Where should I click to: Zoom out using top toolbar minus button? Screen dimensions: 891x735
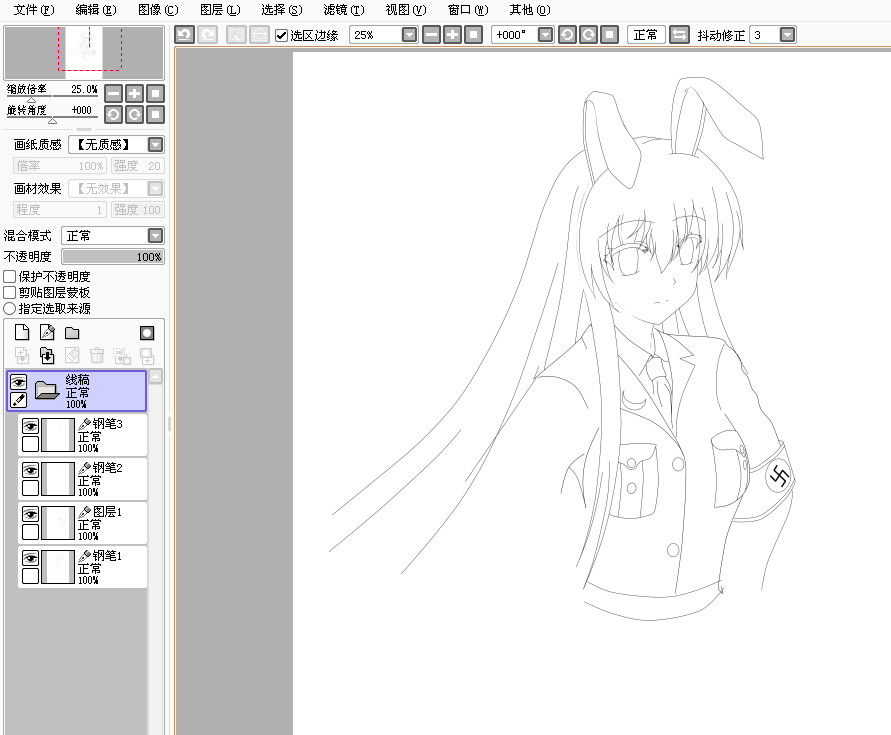[432, 35]
